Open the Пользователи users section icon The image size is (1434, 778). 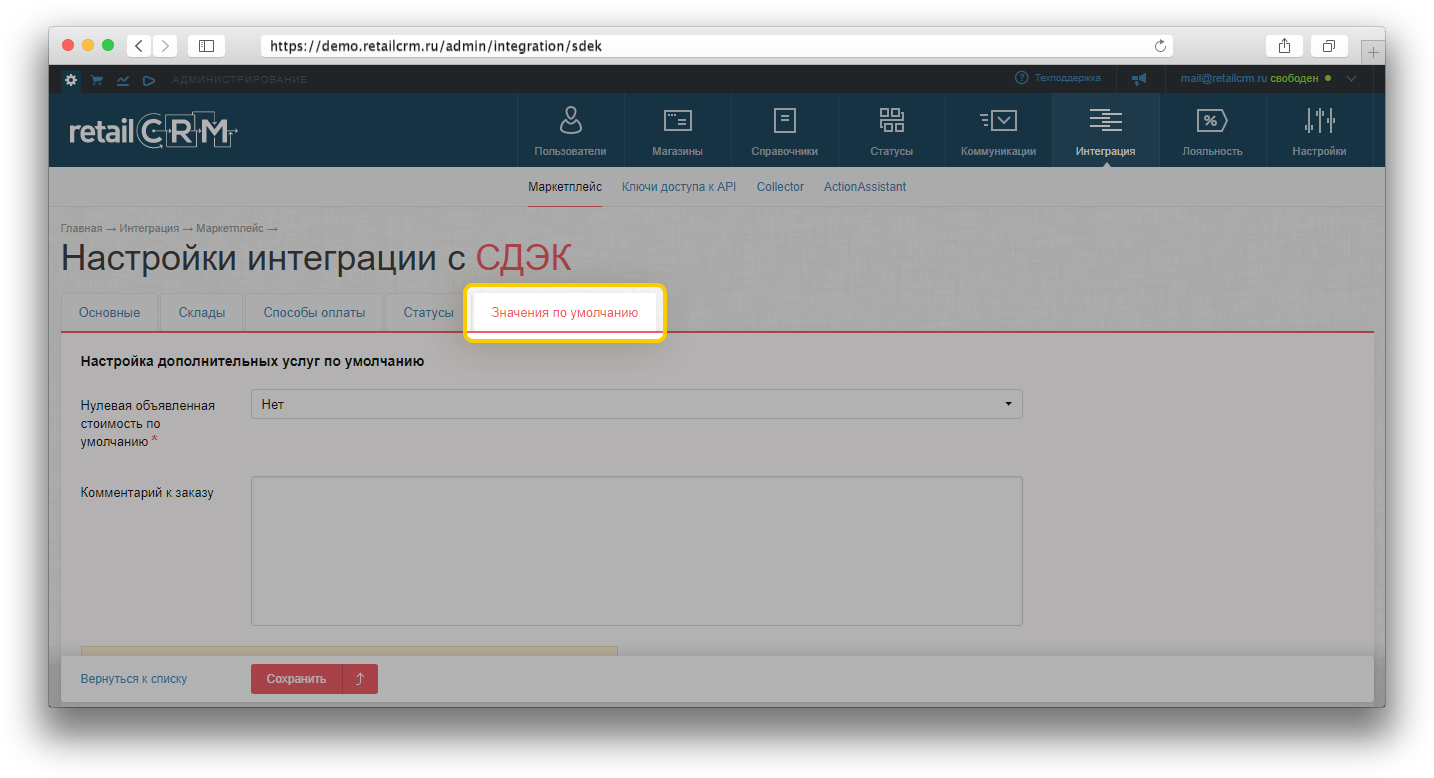tap(570, 121)
